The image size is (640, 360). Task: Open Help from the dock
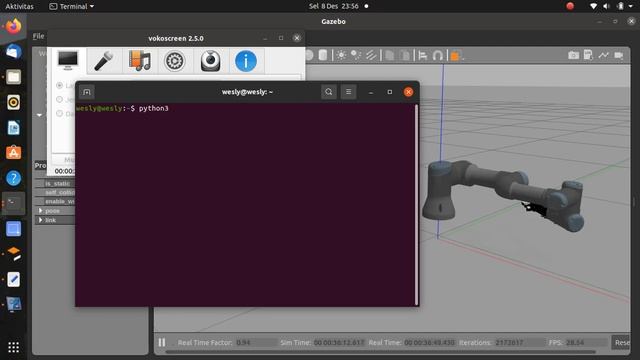click(x=13, y=178)
